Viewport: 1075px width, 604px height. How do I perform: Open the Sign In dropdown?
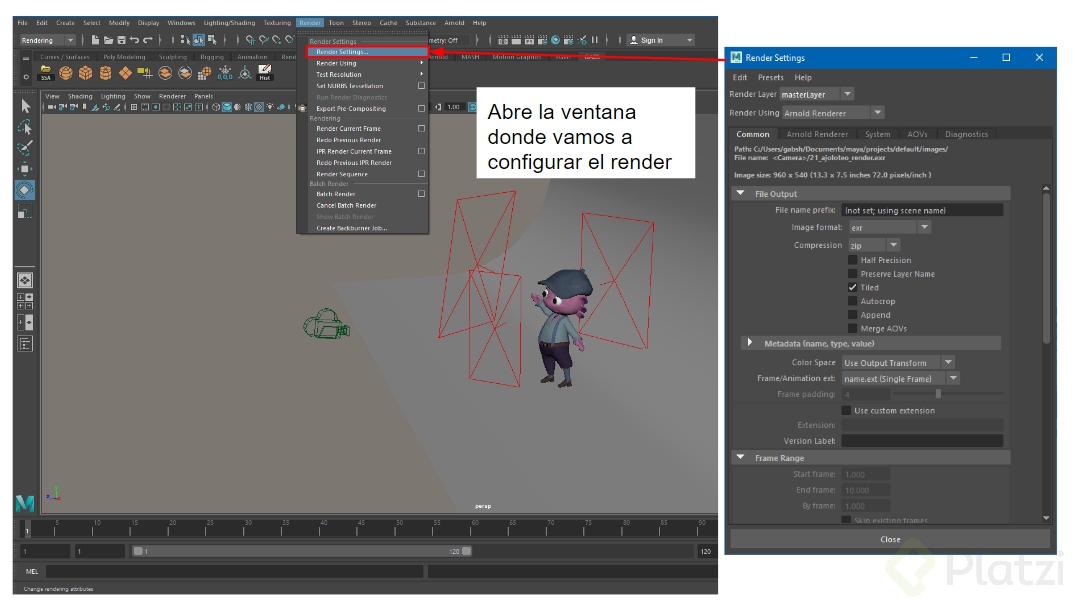point(662,40)
